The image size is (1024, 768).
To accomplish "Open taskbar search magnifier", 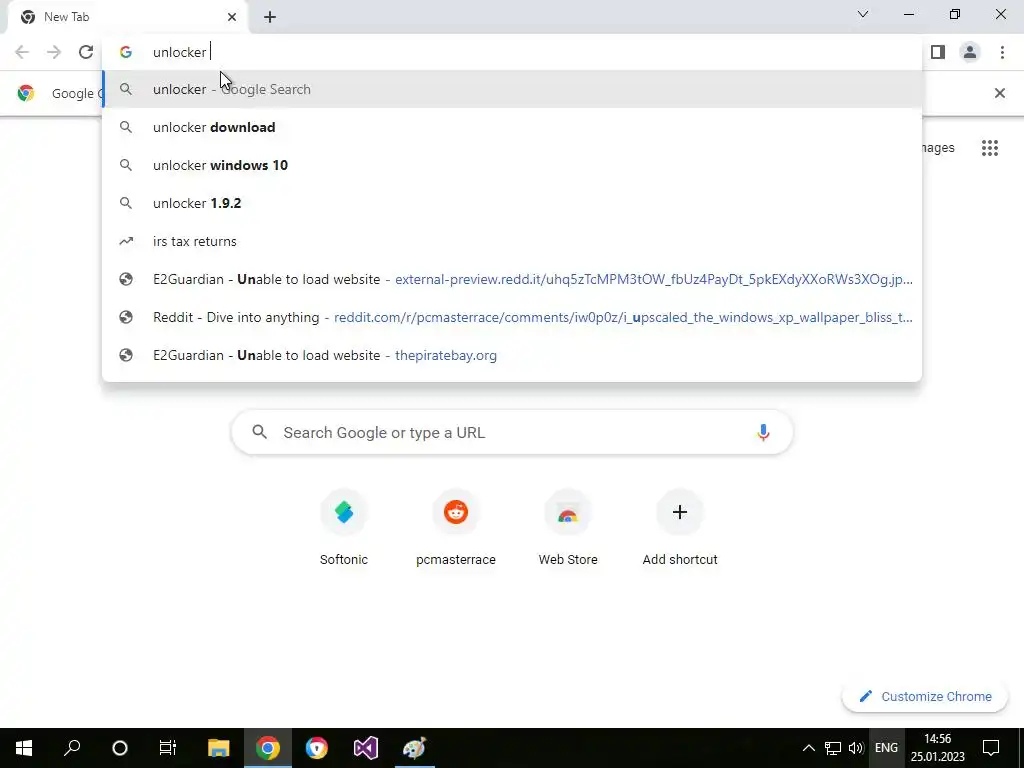I will (x=72, y=748).
